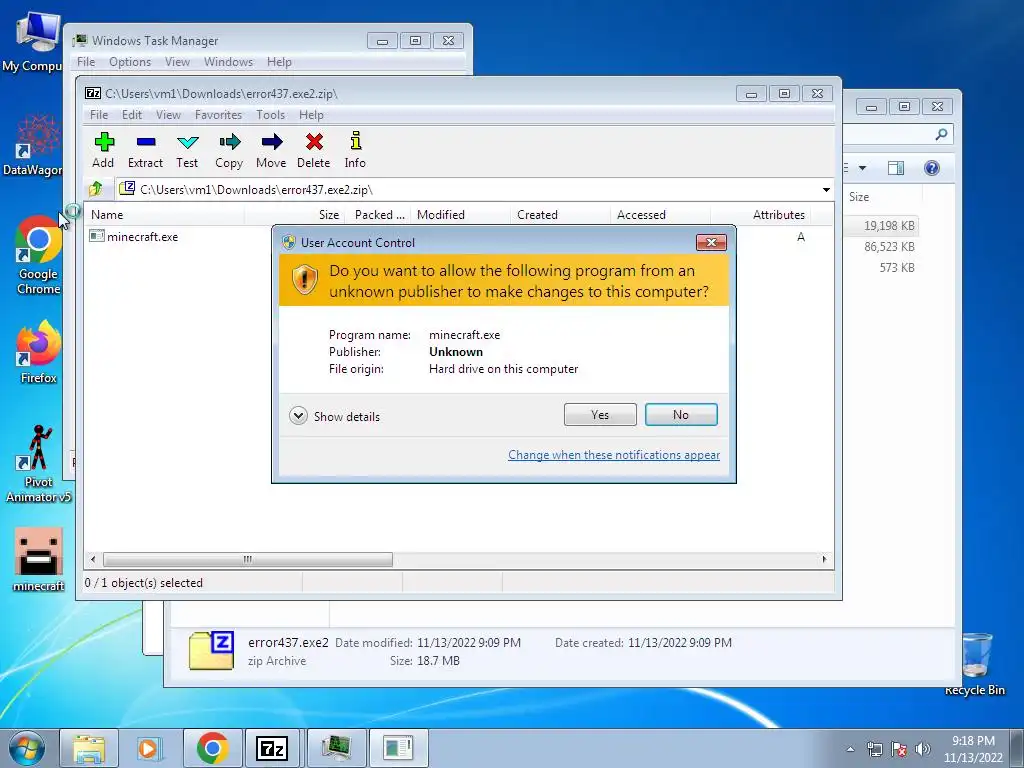The image size is (1024, 768).
Task: Open the Pivot Animator v5 shortcut
Action: (38, 464)
